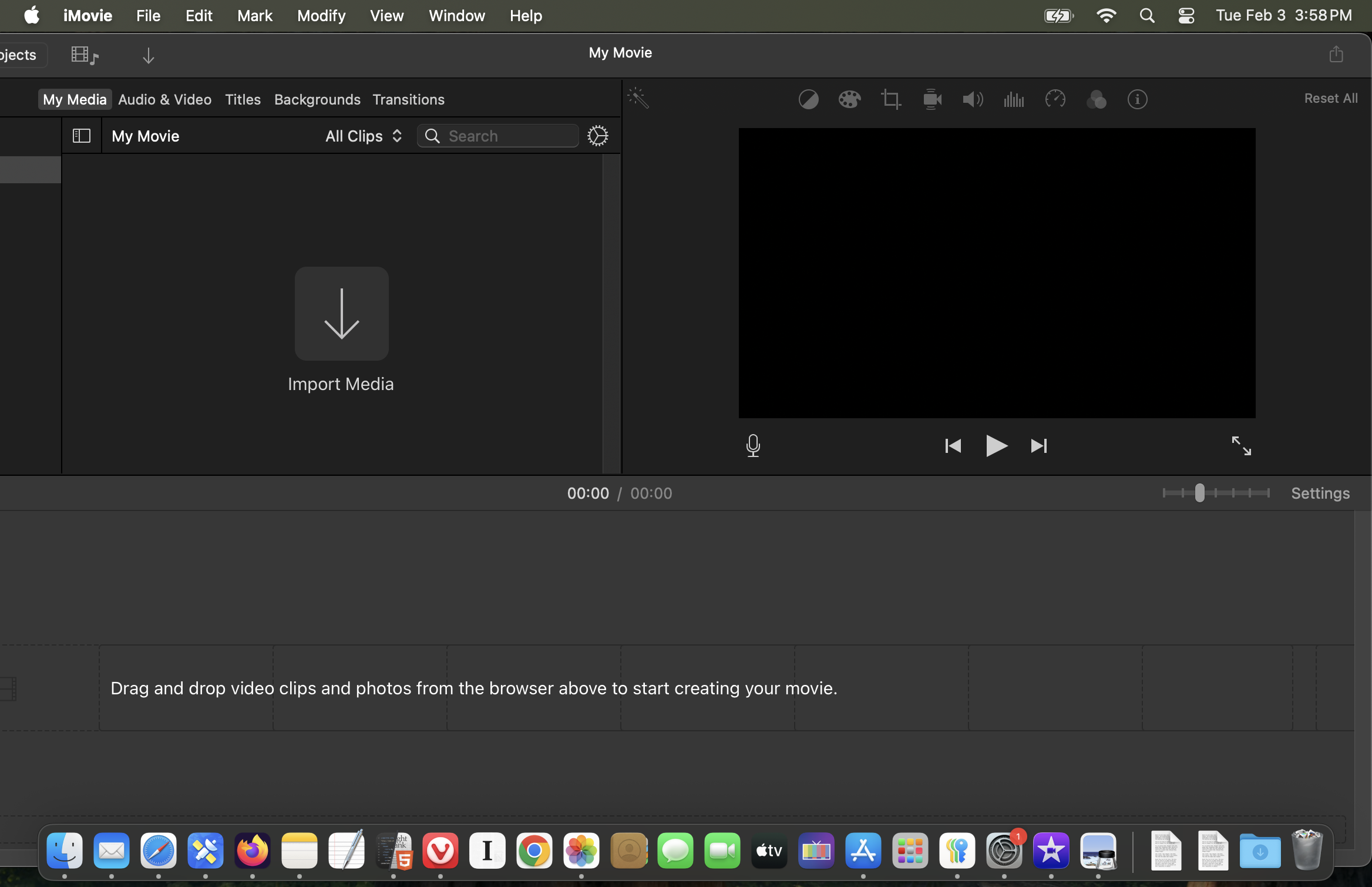Open the color balance adjustment icon
The image size is (1372, 887).
pyautogui.click(x=808, y=99)
